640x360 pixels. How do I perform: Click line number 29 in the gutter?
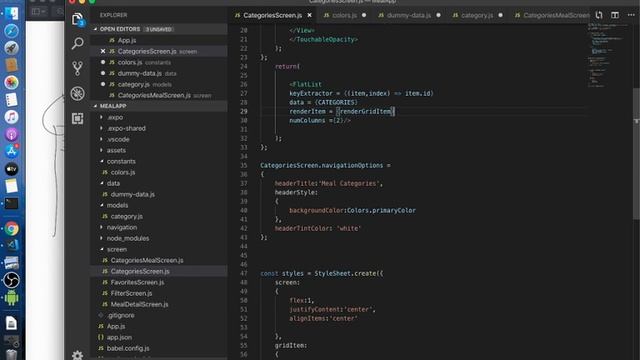point(244,111)
